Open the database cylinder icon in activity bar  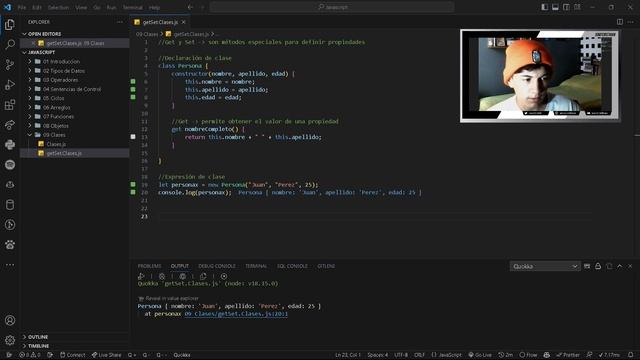click(x=10, y=204)
